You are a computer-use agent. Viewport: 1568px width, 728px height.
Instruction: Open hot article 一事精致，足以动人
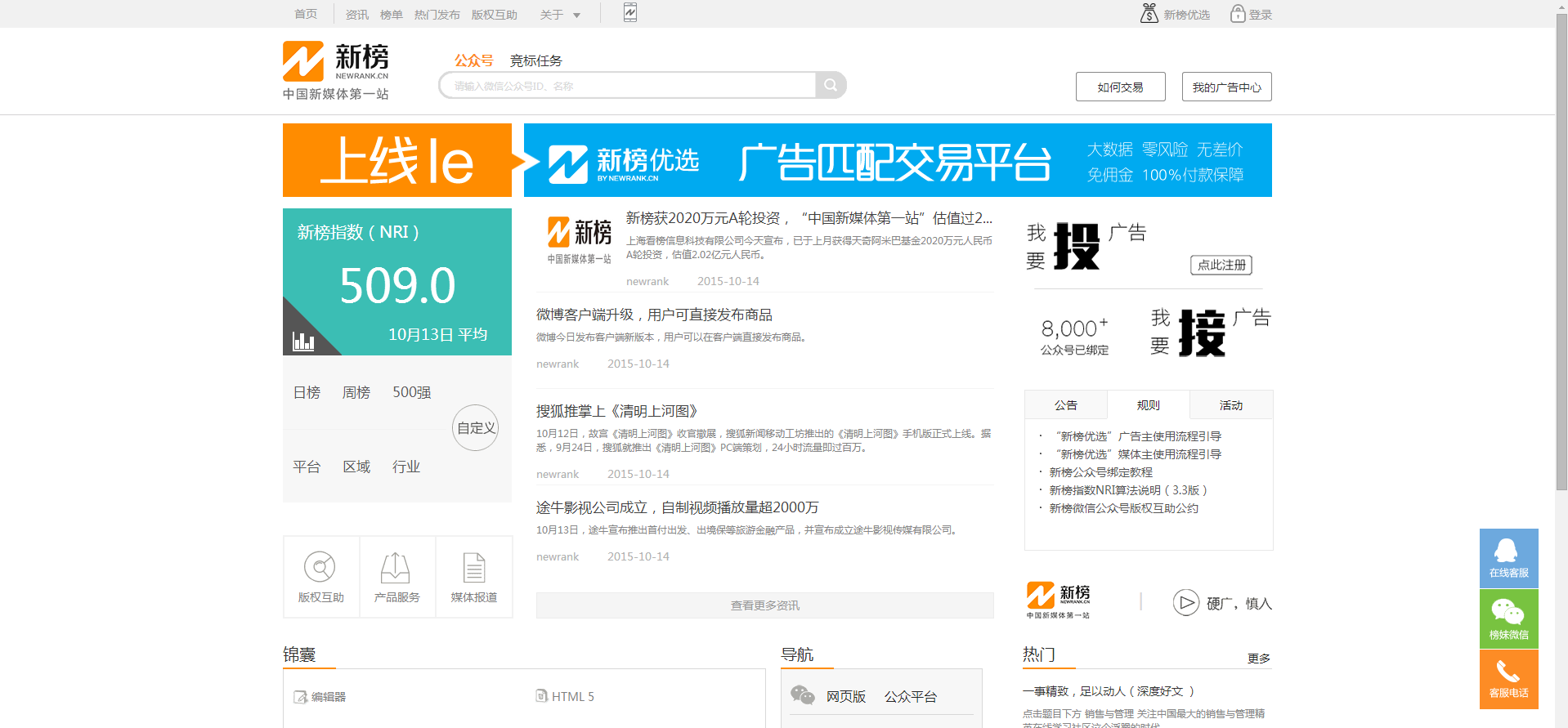coord(1109,691)
